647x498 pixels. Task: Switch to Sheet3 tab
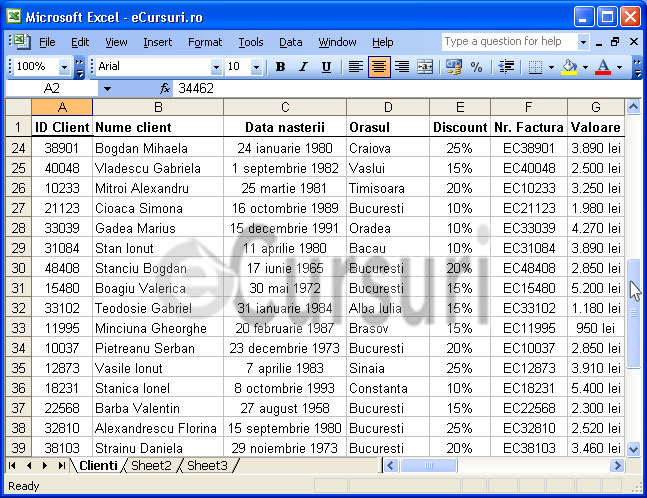point(207,465)
